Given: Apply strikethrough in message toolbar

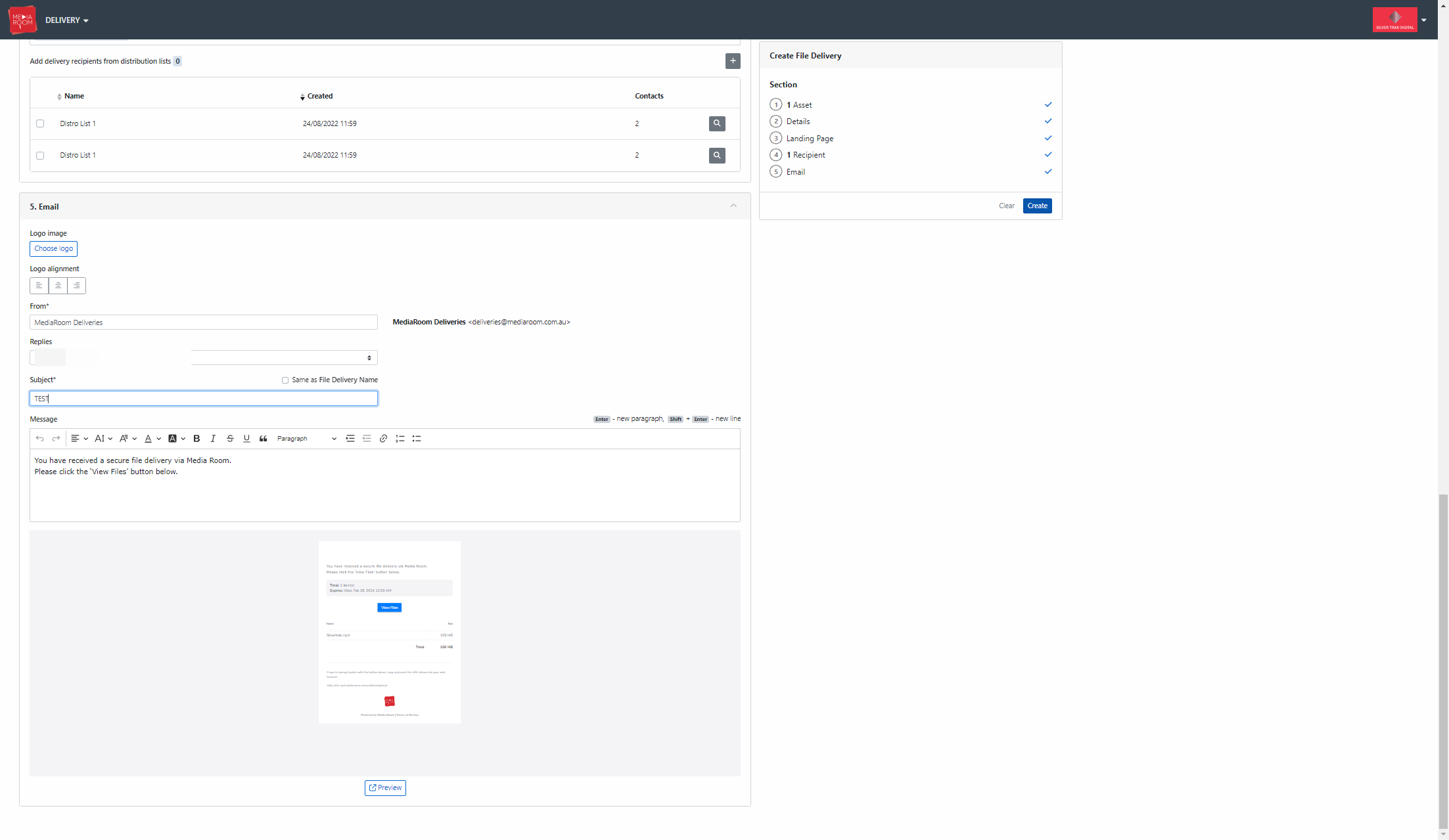Looking at the screenshot, I should click(230, 439).
